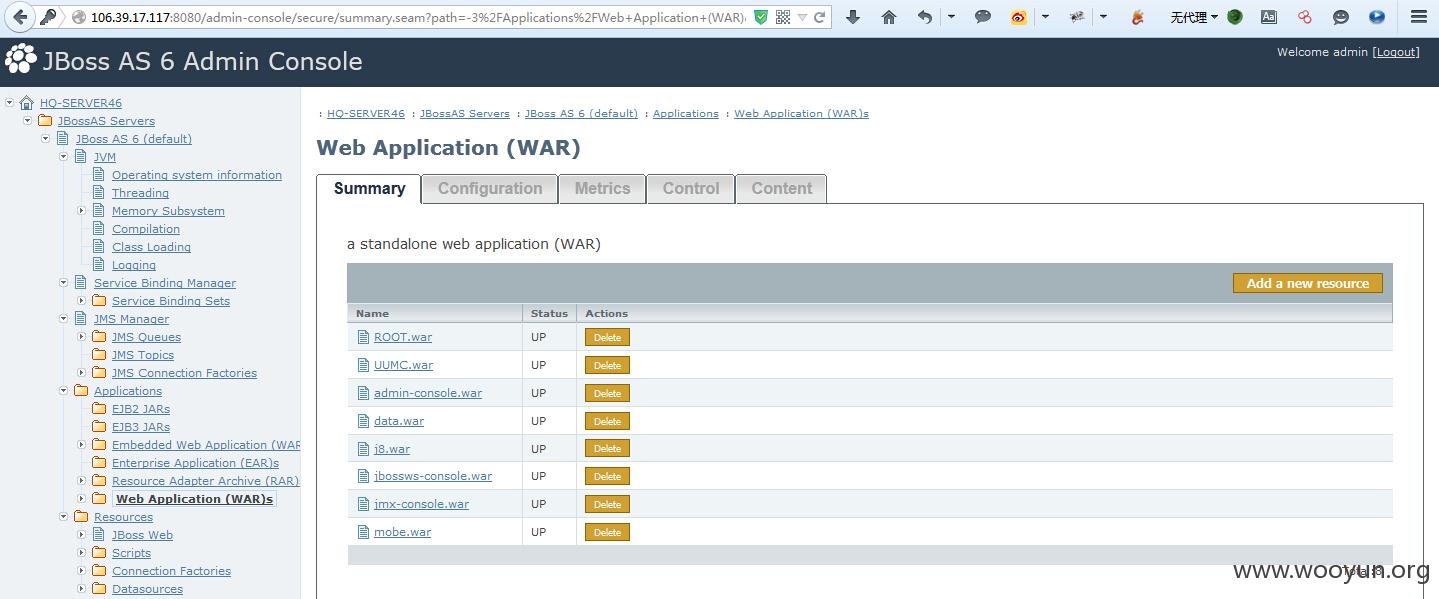
Task: Open JBoss AS 6 (default) breadcrumb link
Action: 581,113
